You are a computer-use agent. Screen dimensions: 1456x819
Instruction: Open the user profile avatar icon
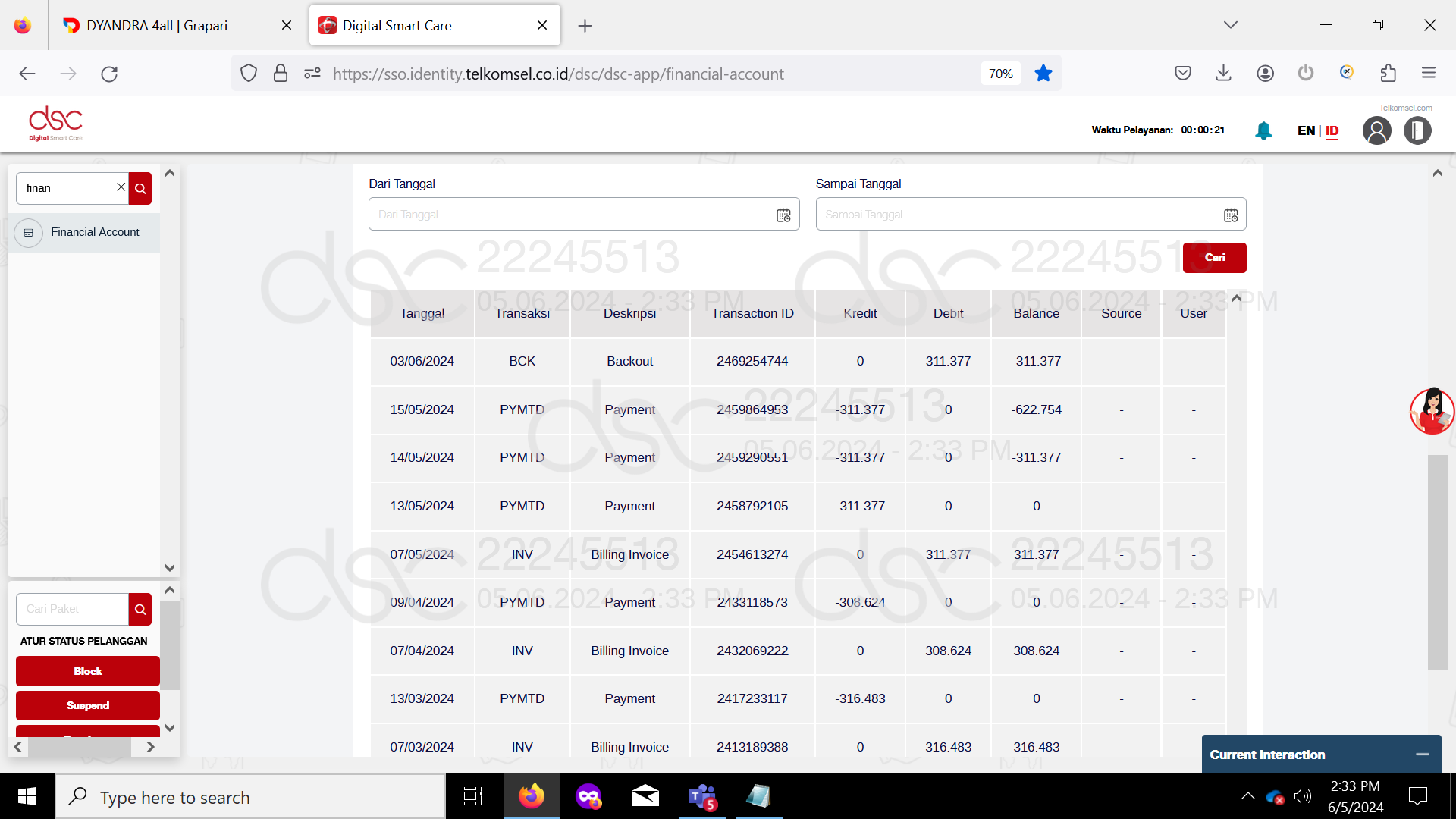pos(1376,130)
